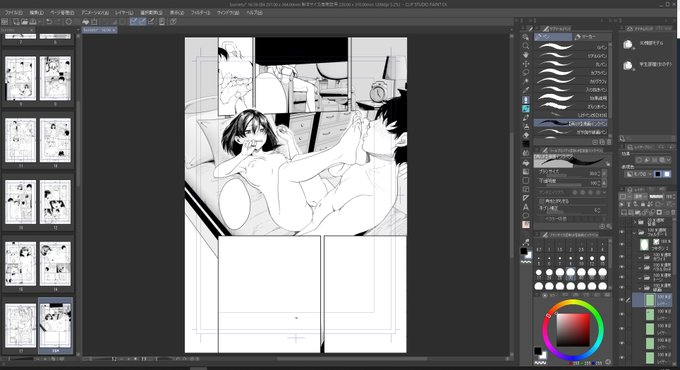Select the Brush tool below Pencil
This screenshot has height=370, width=680.
(526, 118)
